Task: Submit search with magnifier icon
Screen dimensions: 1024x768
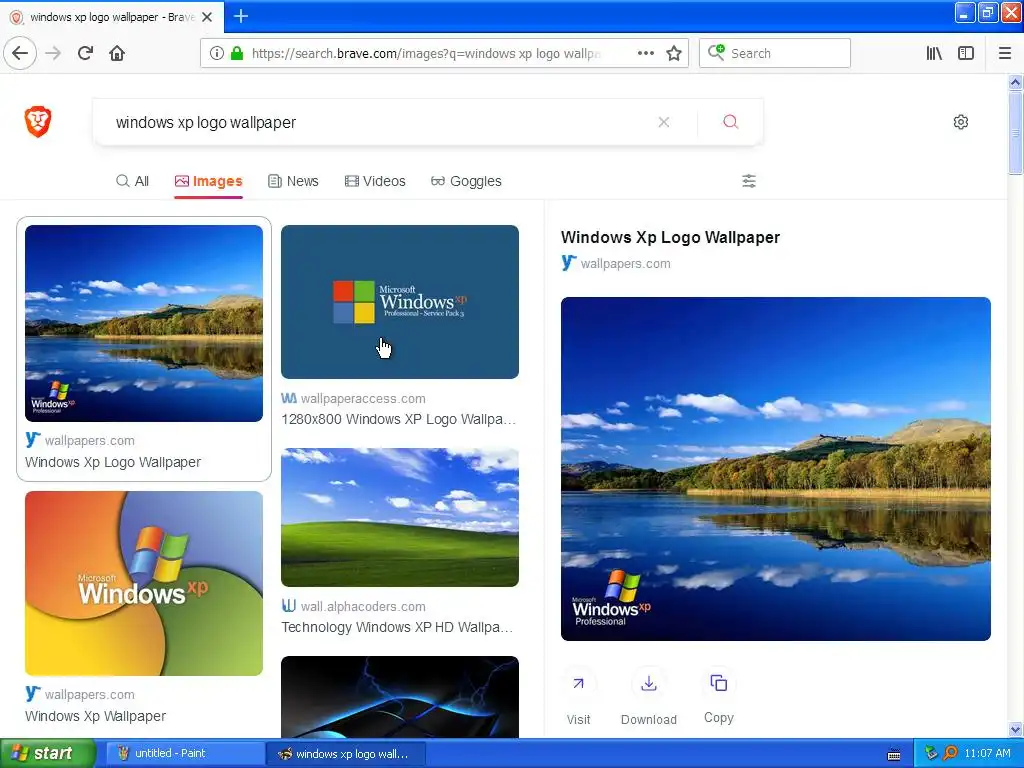Action: click(731, 122)
